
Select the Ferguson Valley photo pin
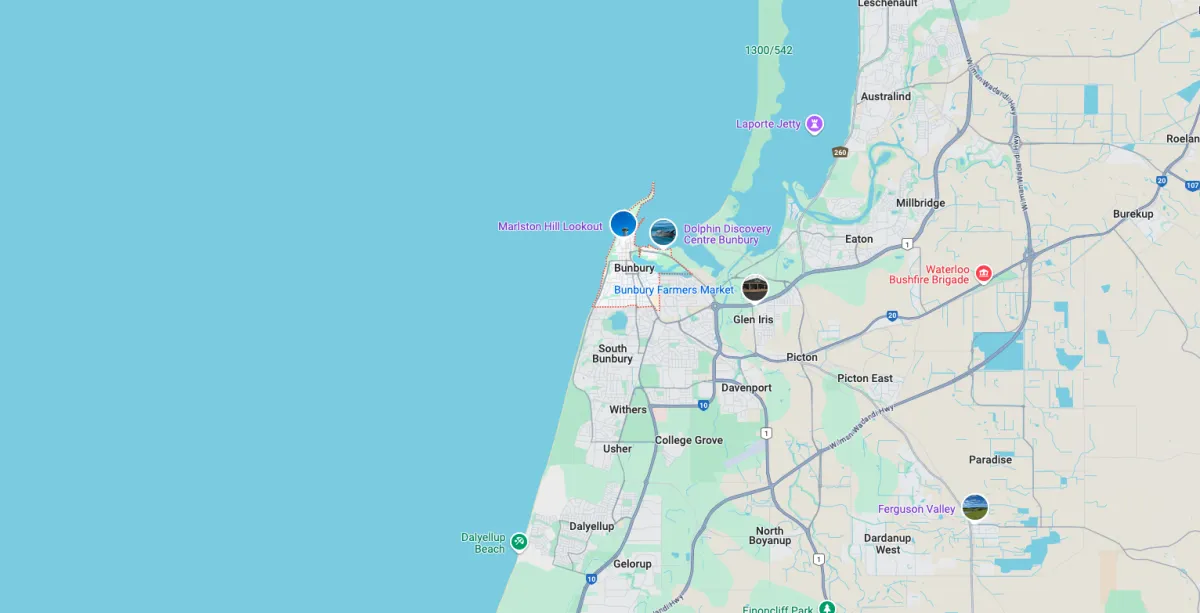[975, 507]
